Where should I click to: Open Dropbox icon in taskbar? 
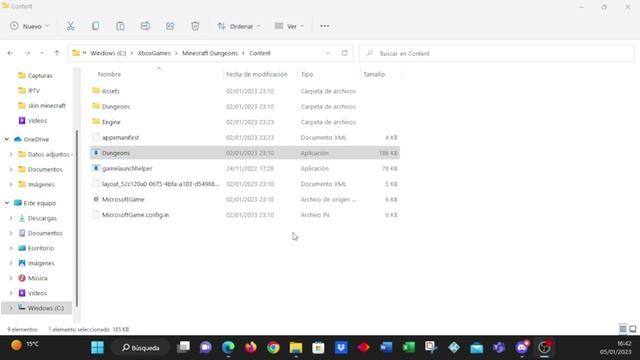tap(341, 347)
